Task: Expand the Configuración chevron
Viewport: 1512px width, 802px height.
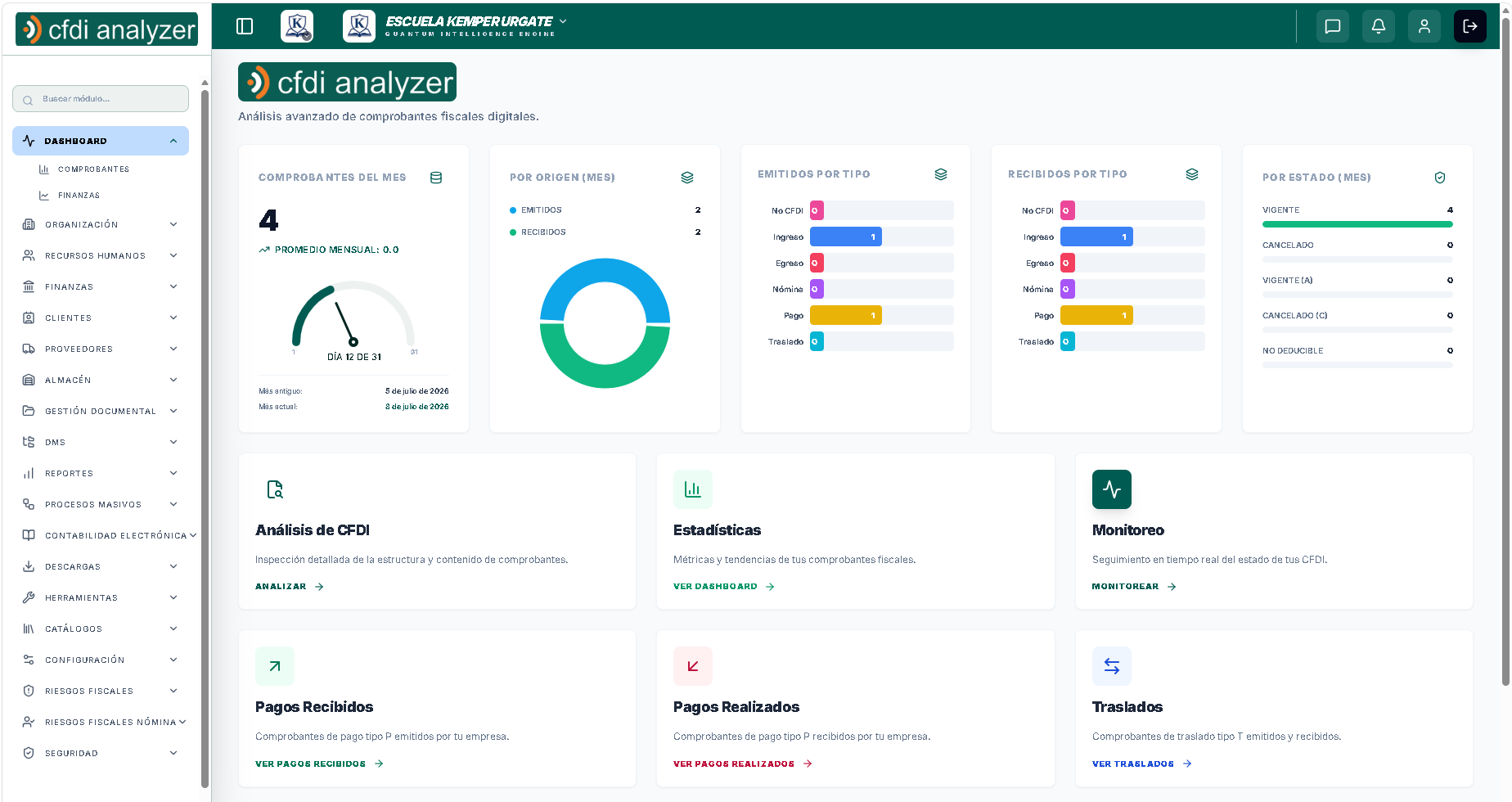Action: 173,660
